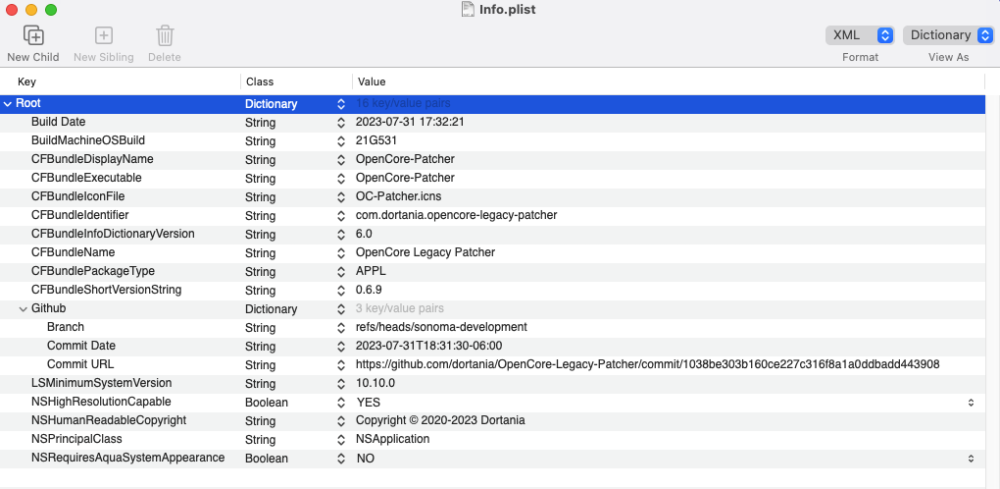Open the Dictionary View As dropdown
The width and height of the screenshot is (1000, 489).
(948, 35)
